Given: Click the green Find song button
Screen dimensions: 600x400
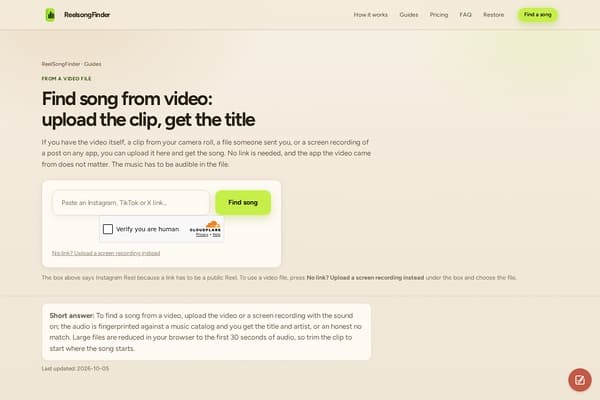Looking at the screenshot, I should (x=243, y=202).
